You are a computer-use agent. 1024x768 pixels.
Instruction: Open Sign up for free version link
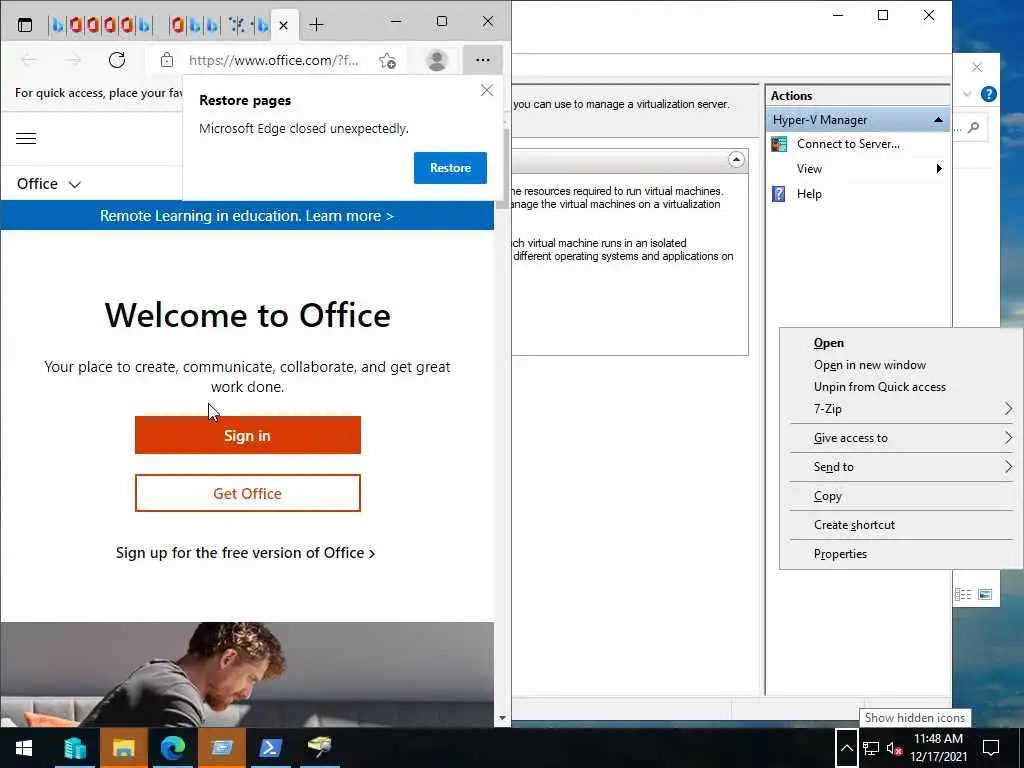click(246, 553)
